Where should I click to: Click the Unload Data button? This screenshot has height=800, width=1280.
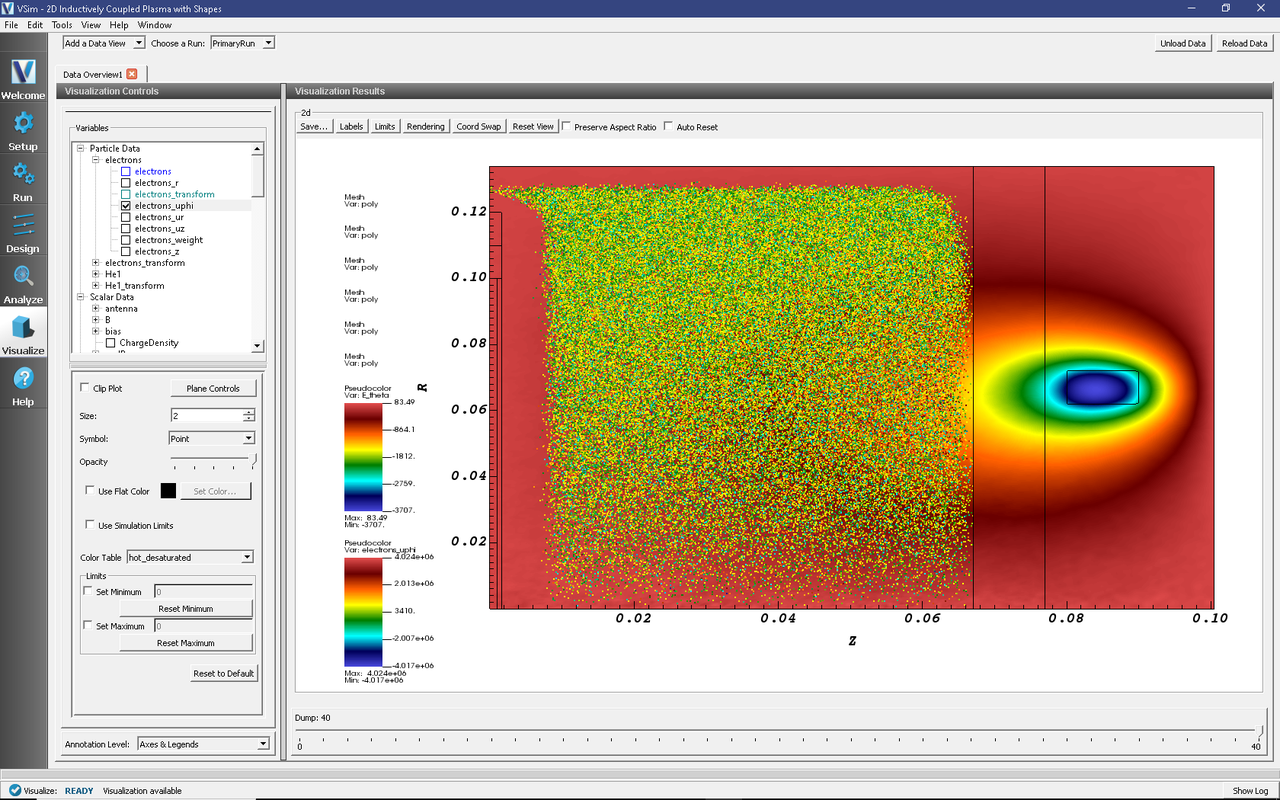click(x=1183, y=43)
